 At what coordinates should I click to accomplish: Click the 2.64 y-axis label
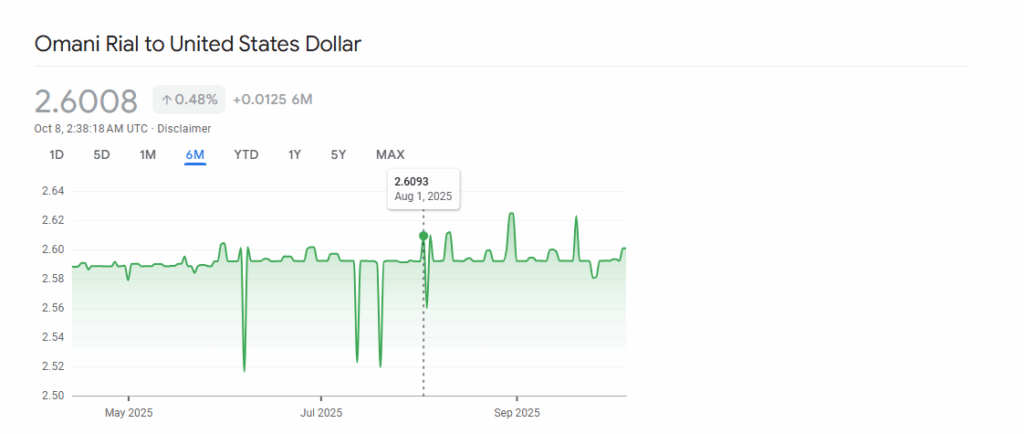click(52, 191)
